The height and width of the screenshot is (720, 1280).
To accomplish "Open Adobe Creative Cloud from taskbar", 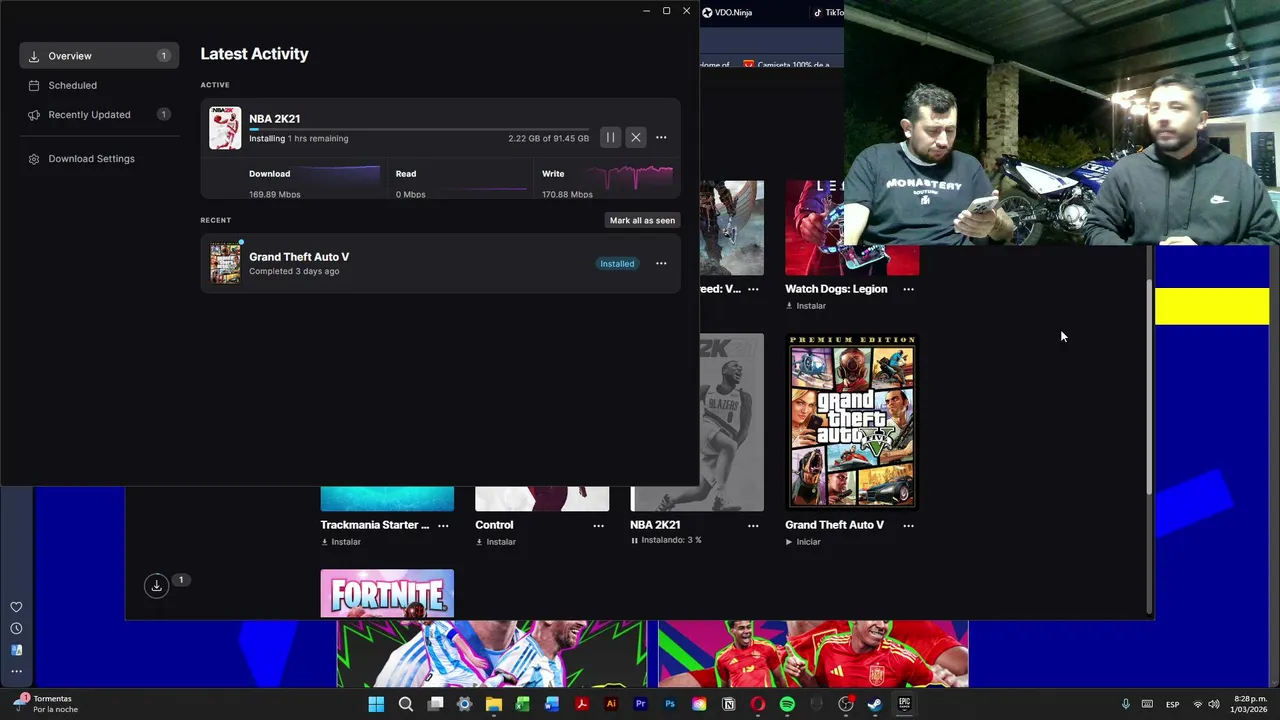I will (x=699, y=704).
